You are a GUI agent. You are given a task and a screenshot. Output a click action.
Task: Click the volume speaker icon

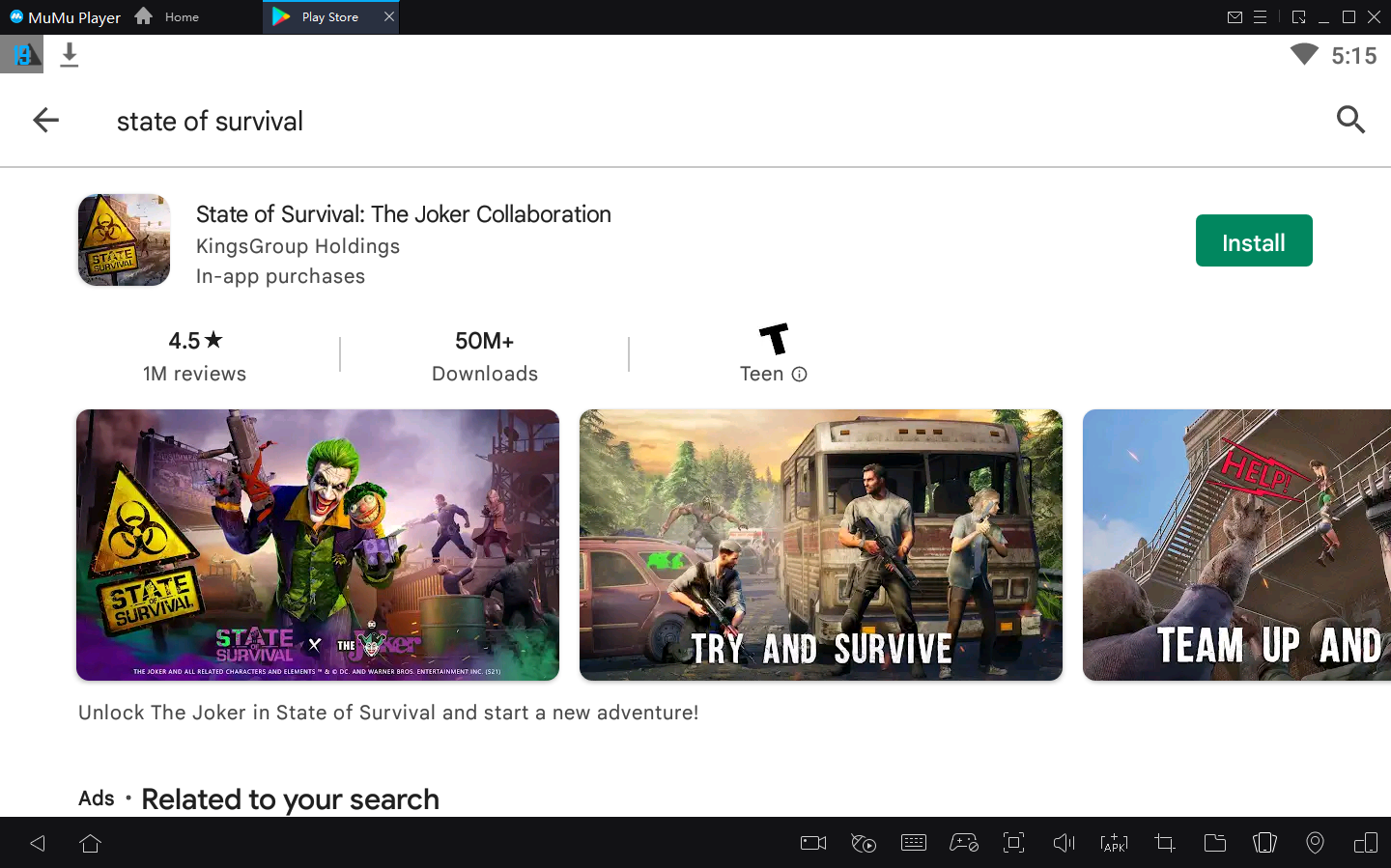pyautogui.click(x=1064, y=843)
